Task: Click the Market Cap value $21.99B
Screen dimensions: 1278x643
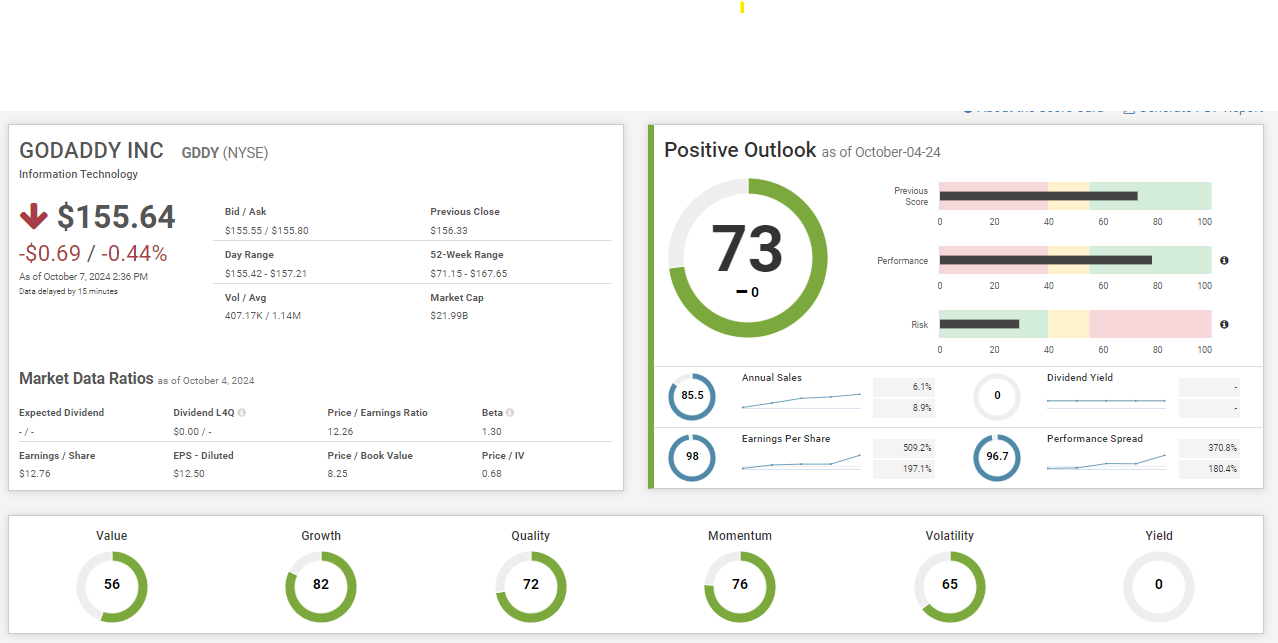Action: [449, 316]
